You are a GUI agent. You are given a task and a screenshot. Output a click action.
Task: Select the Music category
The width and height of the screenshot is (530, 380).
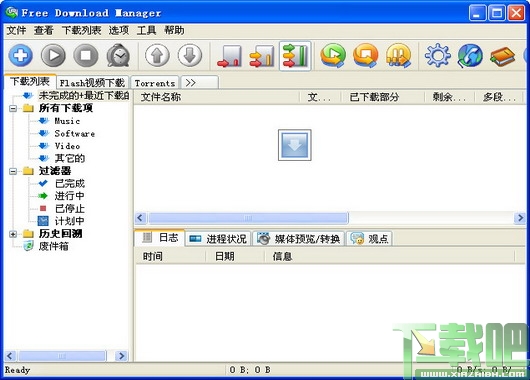(67, 121)
